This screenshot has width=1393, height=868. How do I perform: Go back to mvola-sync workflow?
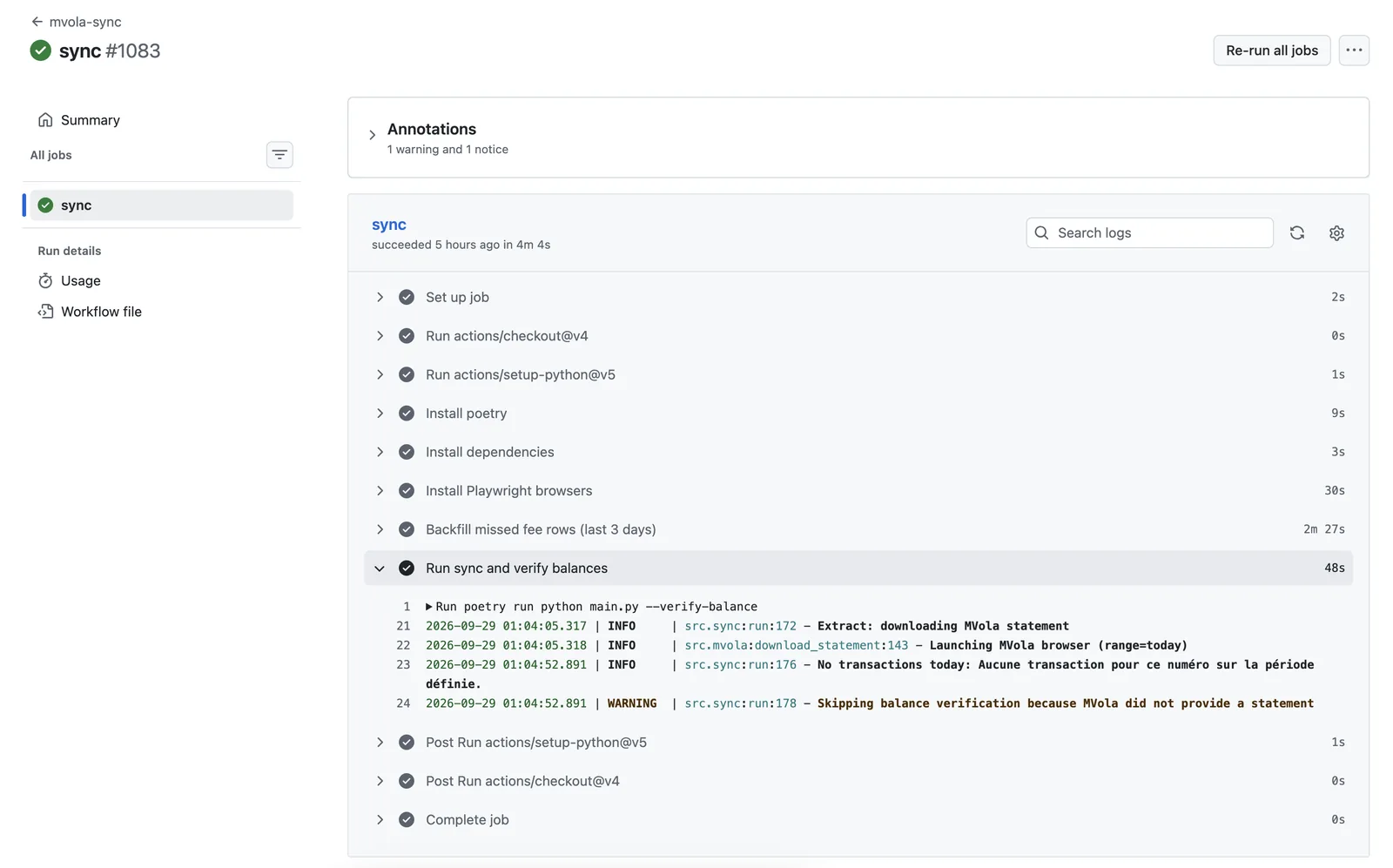tap(76, 22)
